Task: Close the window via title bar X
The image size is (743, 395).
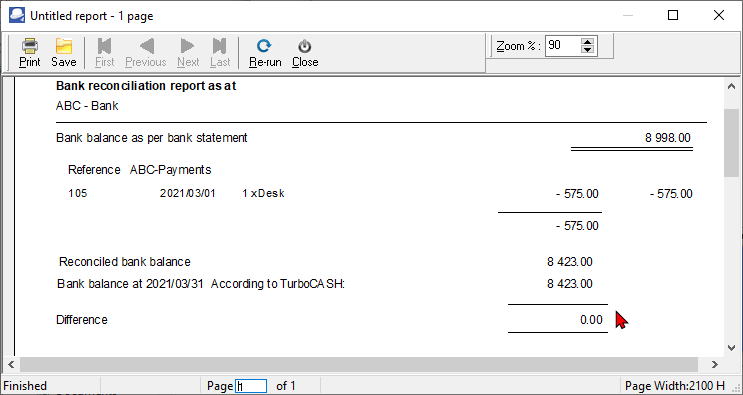Action: 719,16
